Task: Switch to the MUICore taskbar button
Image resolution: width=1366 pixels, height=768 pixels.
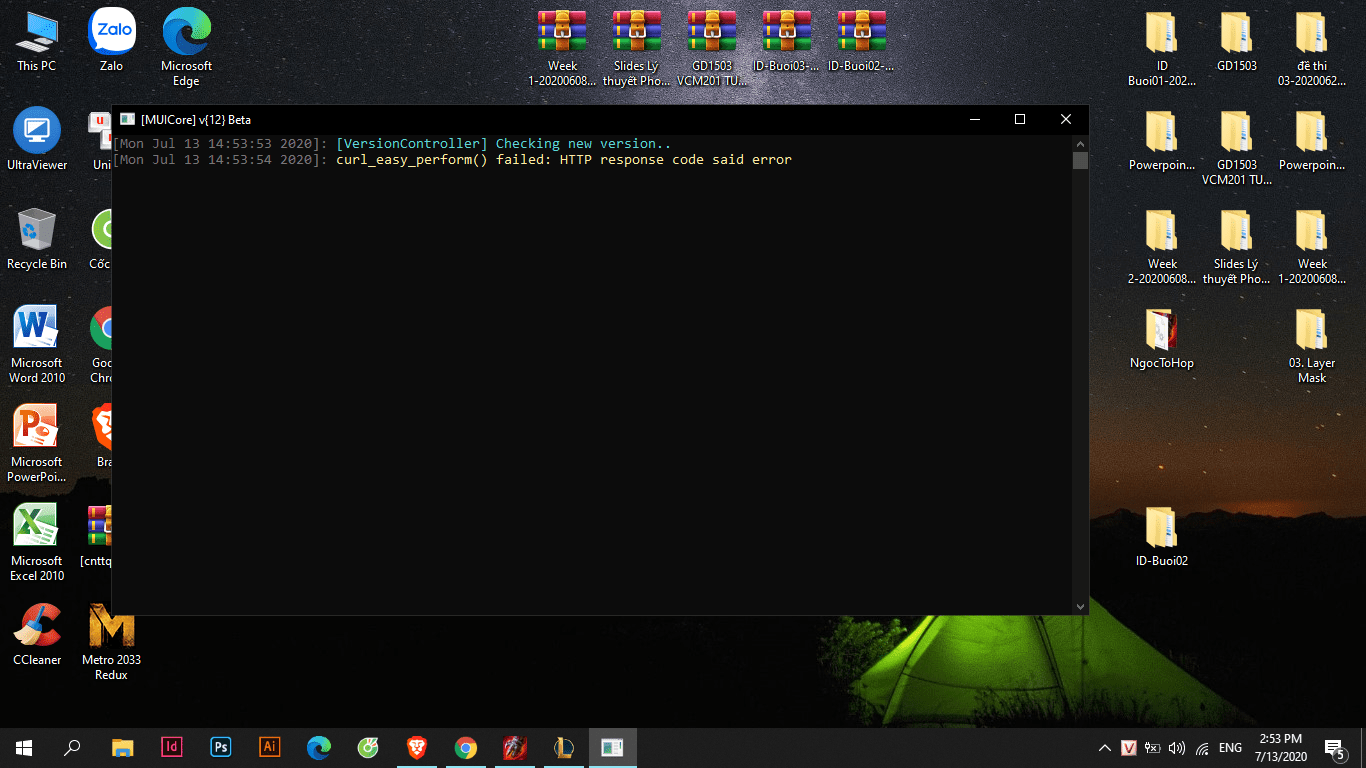Action: 612,748
